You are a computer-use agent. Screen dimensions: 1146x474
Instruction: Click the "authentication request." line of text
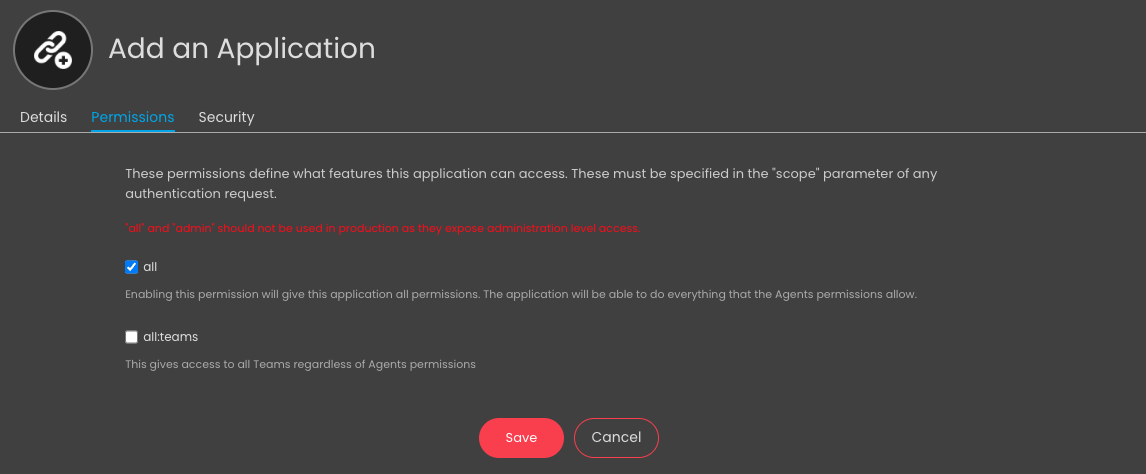(x=201, y=194)
